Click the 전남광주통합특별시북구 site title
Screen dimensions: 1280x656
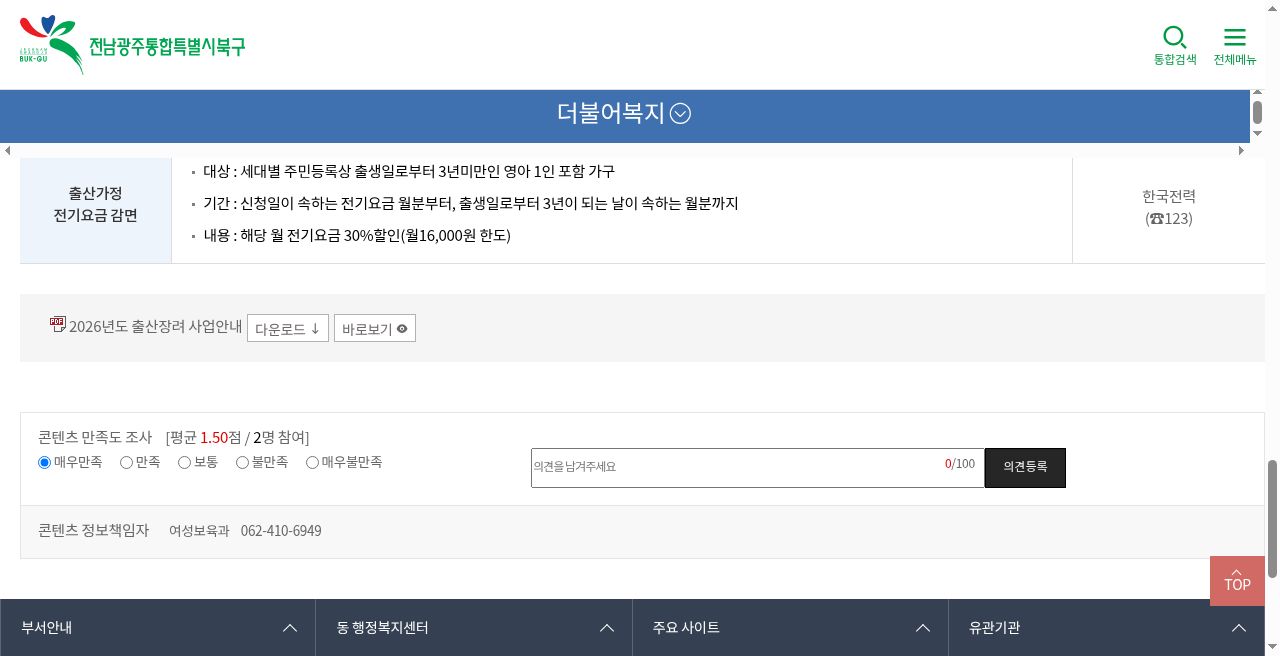(x=167, y=46)
